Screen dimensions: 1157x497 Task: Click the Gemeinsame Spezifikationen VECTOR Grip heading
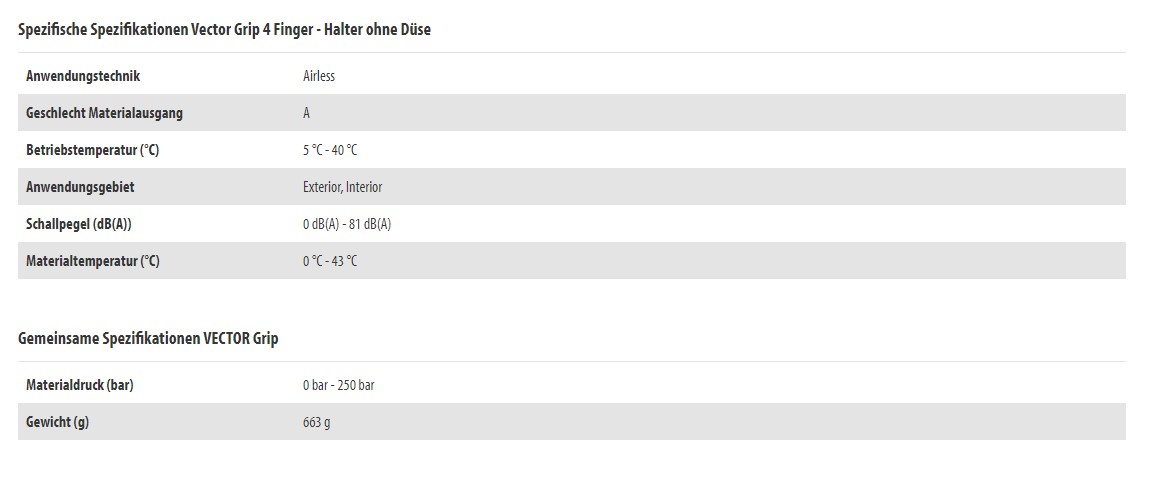point(148,338)
